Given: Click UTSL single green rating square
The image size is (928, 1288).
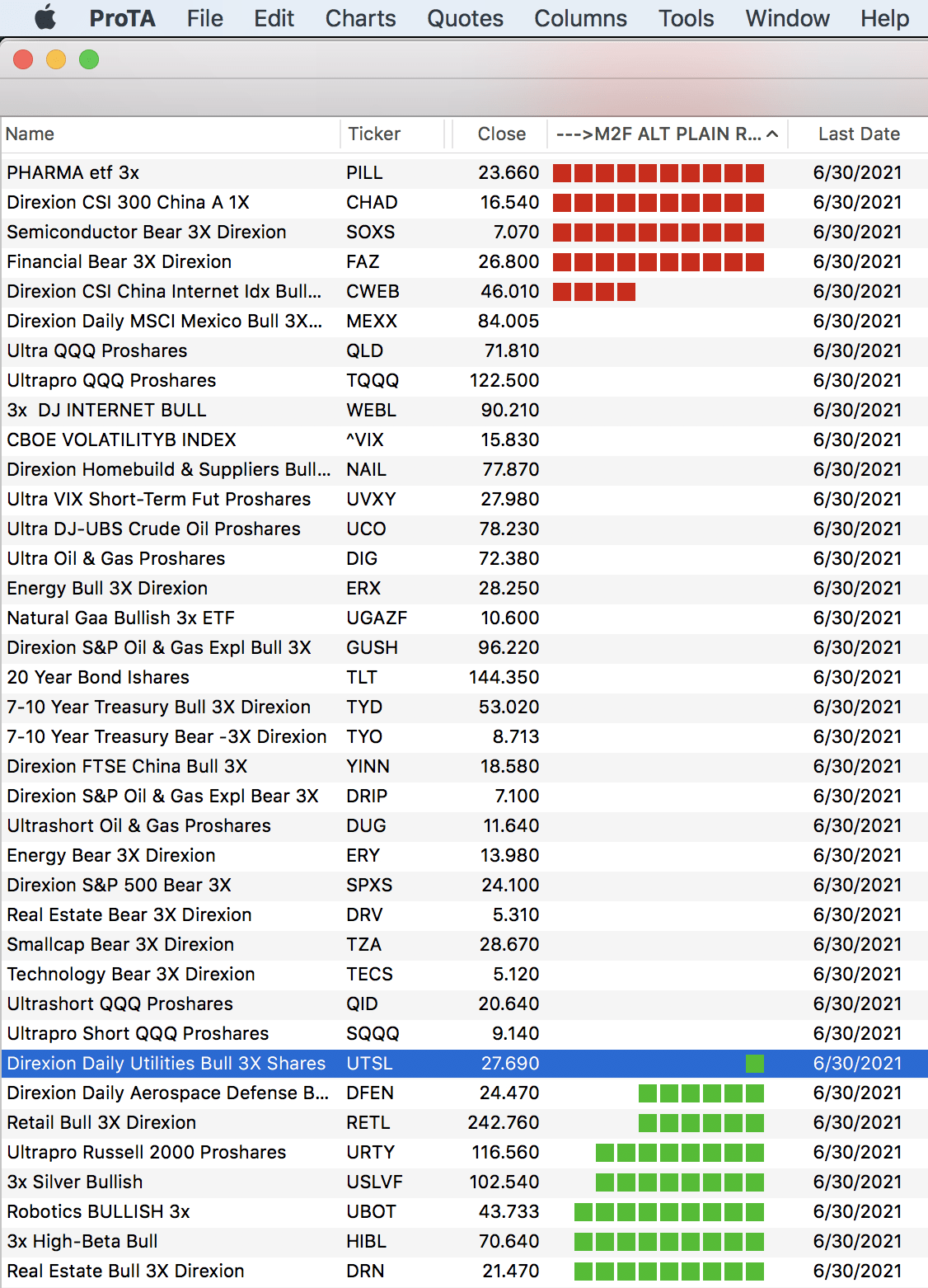Looking at the screenshot, I should click(755, 1064).
